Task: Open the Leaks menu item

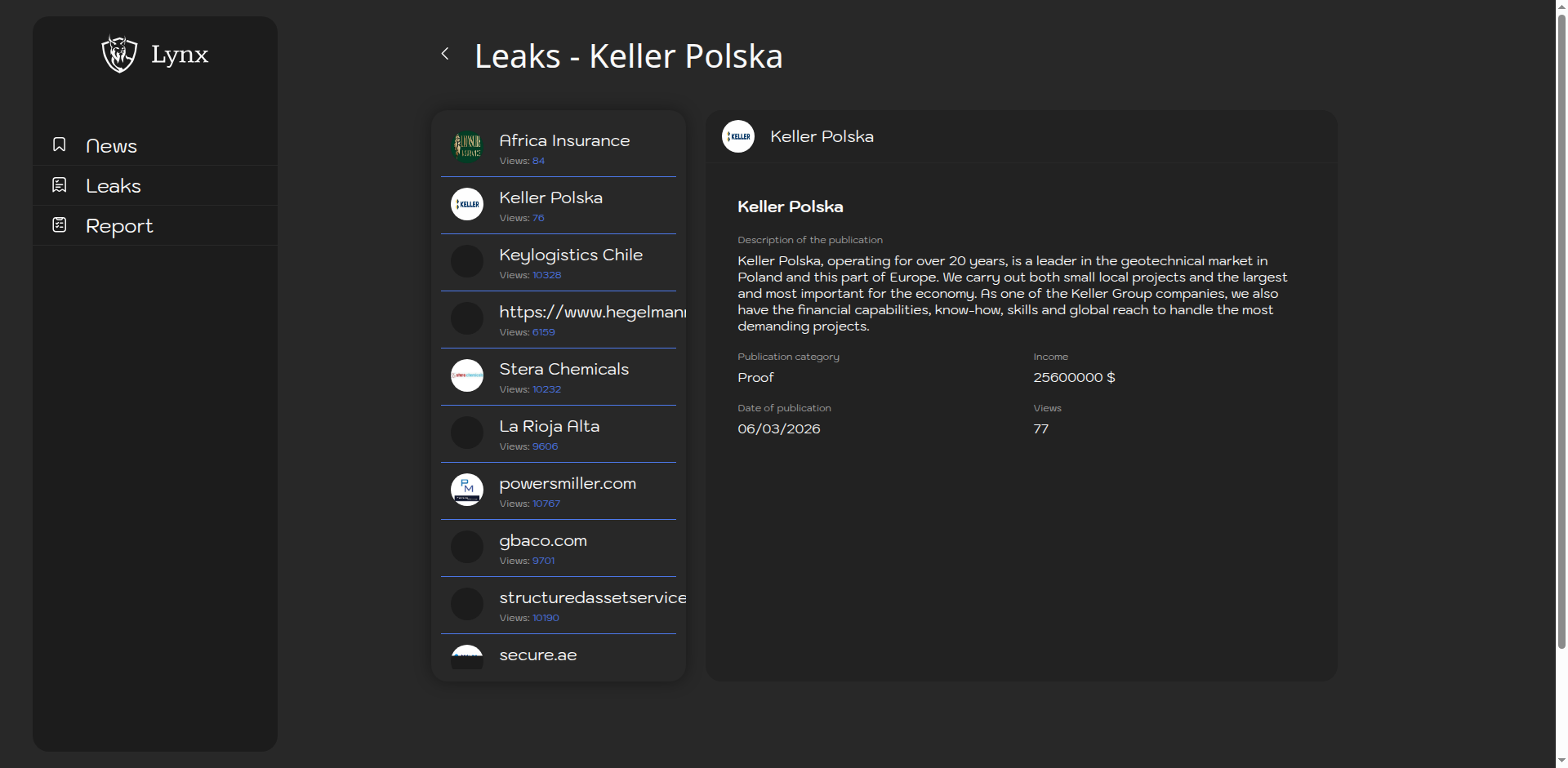Action: point(114,186)
